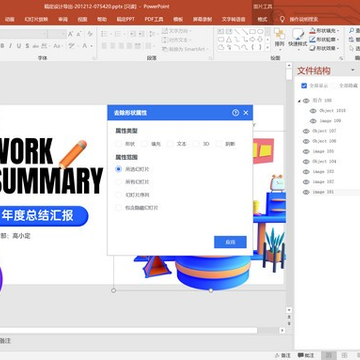Screen dimensions: 360x360
Task: Open the 形状填充 shape fill dropdown
Action: (x=324, y=31)
